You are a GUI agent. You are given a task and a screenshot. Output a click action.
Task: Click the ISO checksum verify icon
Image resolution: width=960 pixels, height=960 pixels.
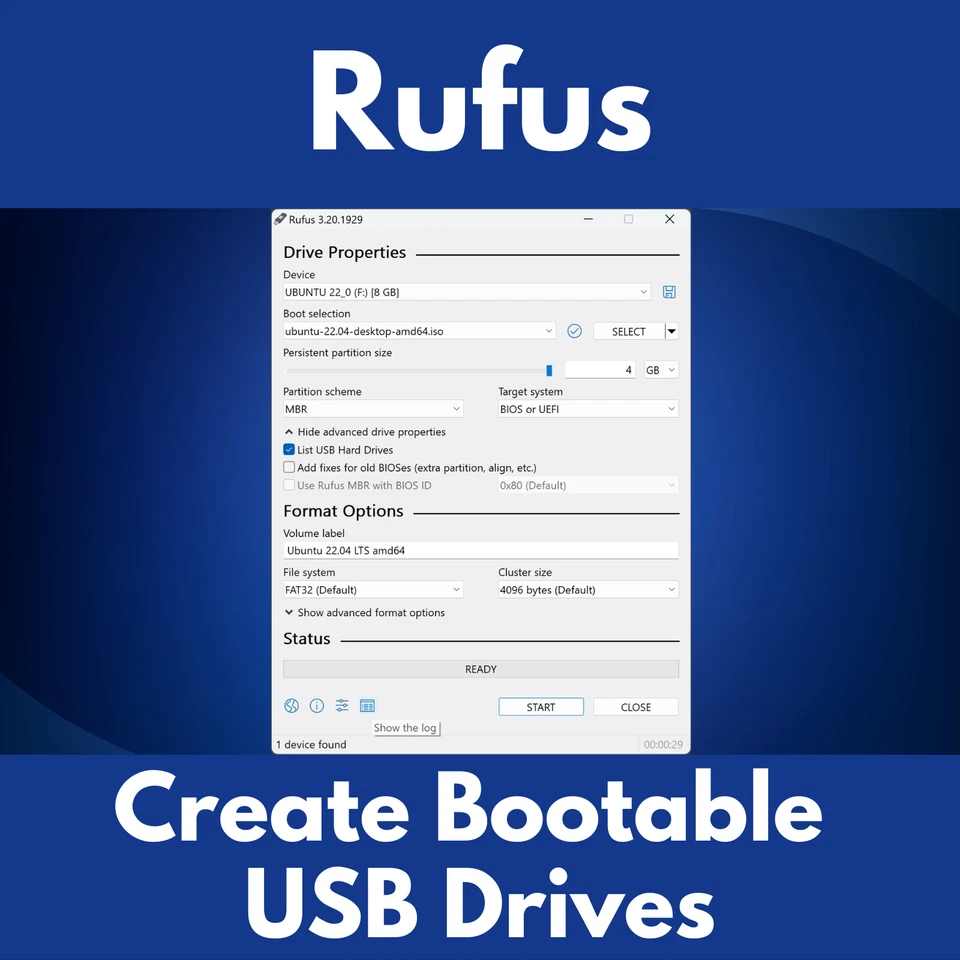click(x=574, y=331)
